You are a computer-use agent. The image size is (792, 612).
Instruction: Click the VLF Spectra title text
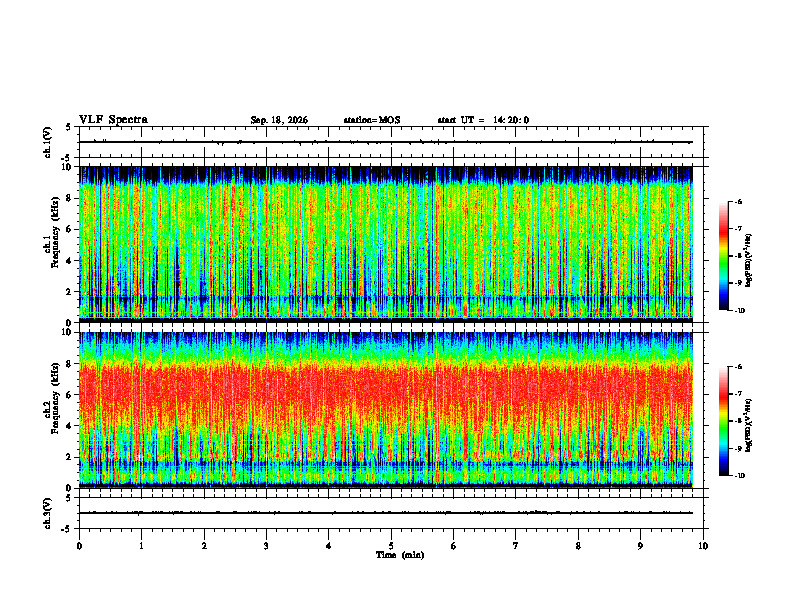pyautogui.click(x=113, y=120)
